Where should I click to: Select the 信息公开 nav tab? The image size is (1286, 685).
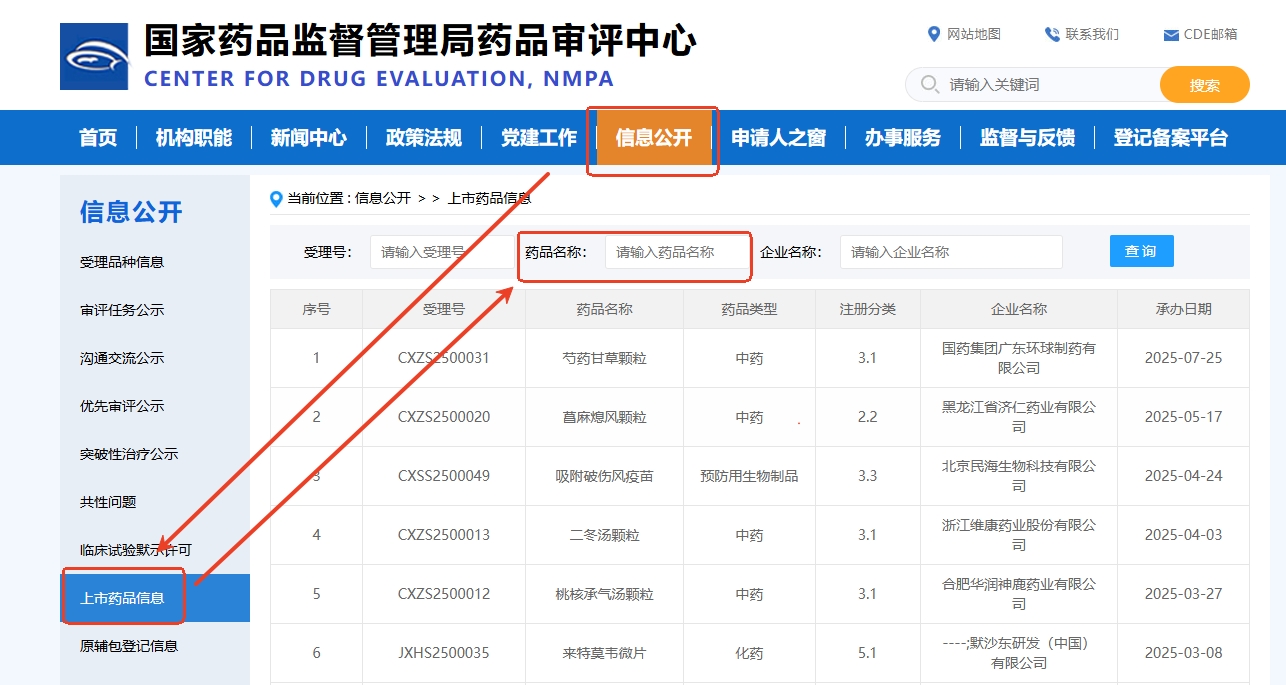click(x=654, y=138)
